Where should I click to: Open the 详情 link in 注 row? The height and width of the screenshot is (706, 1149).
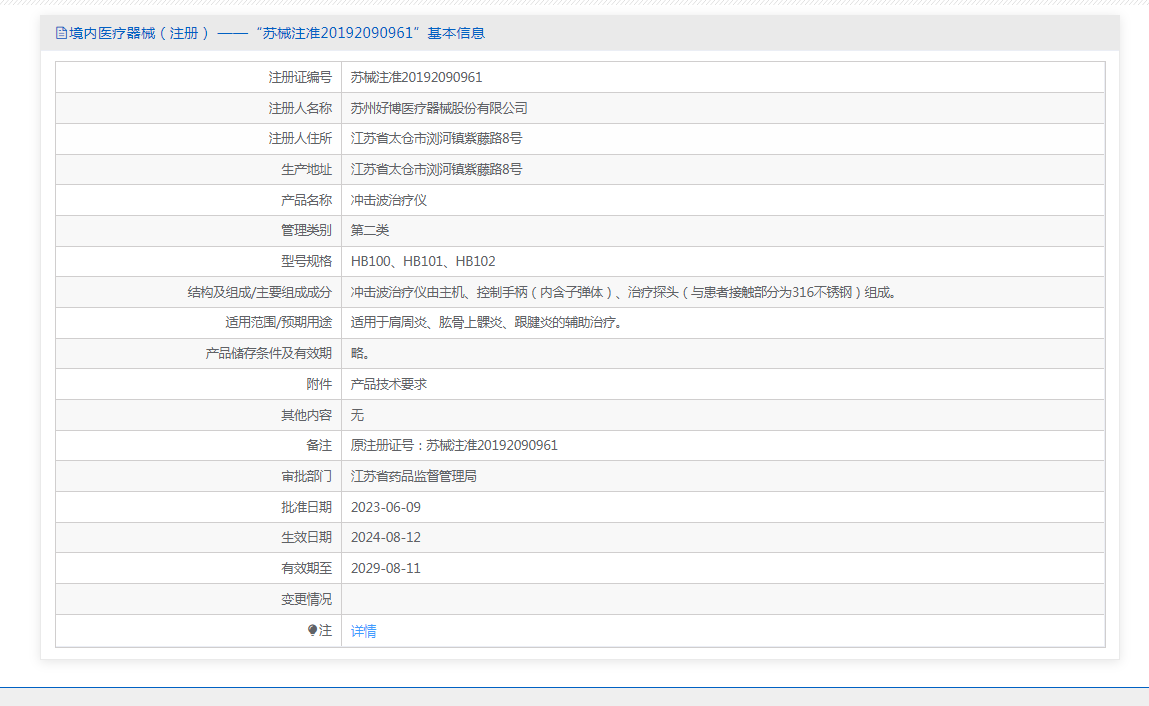pos(363,631)
